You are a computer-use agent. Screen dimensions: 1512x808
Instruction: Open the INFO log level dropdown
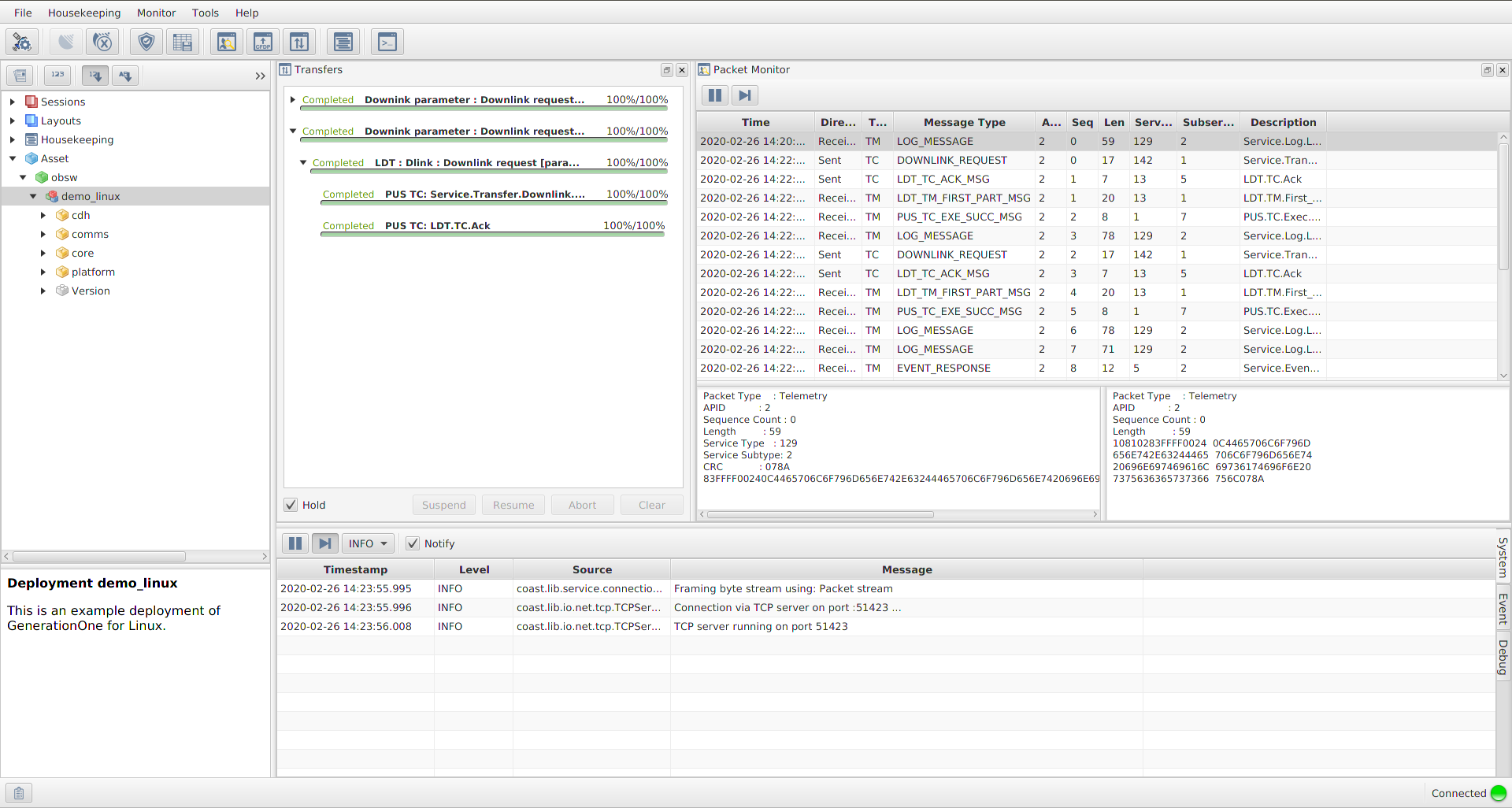pos(368,543)
